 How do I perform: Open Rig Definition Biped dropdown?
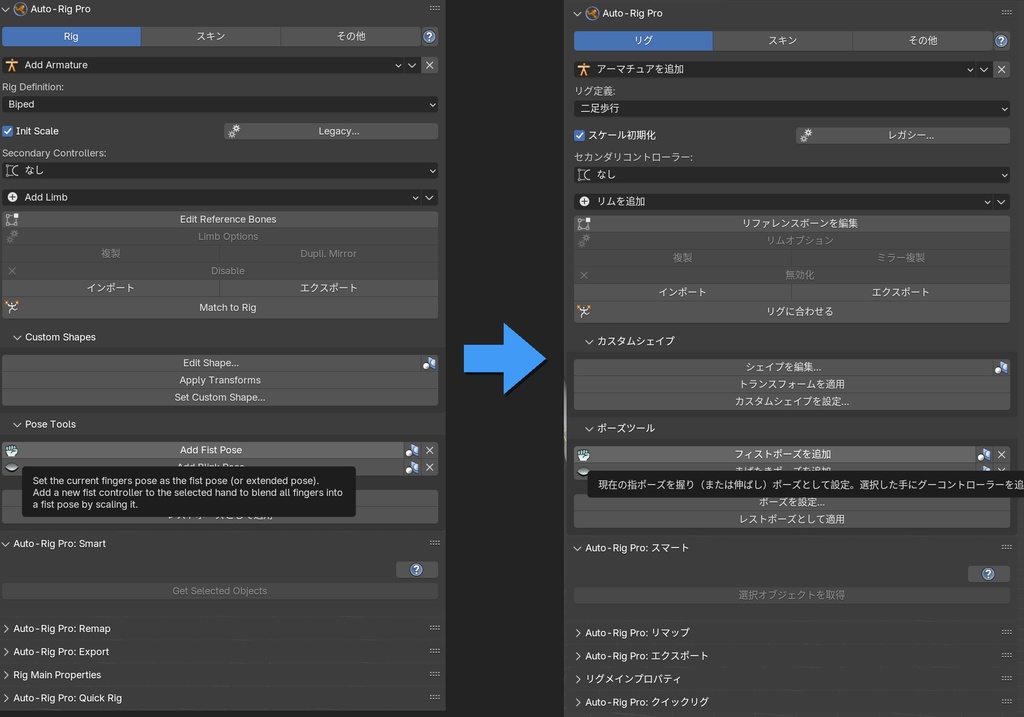(x=220, y=104)
